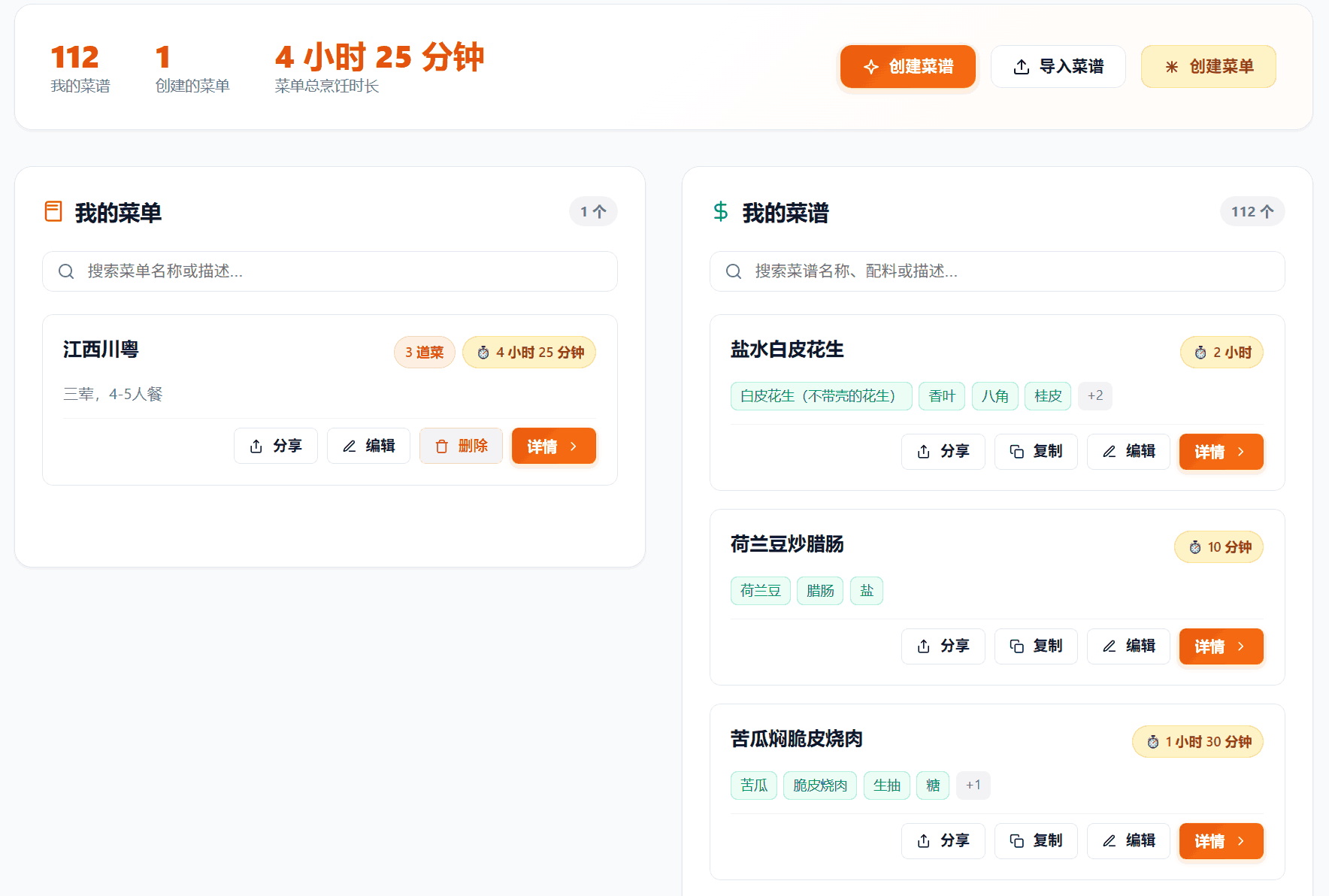Click the 2 小时 duration badge
1329x896 pixels.
pyautogui.click(x=1222, y=353)
